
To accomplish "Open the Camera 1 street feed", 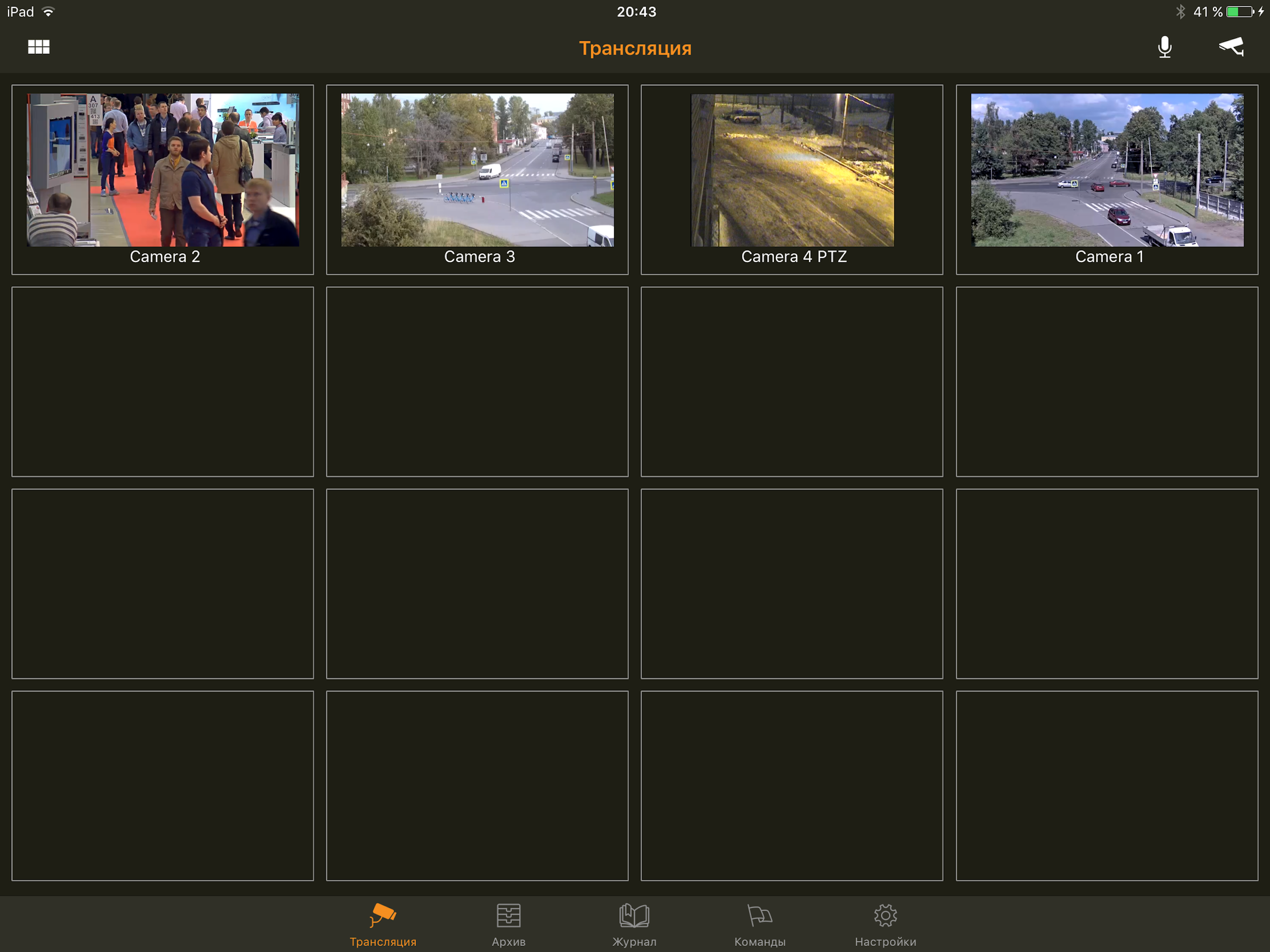I will click(1107, 170).
